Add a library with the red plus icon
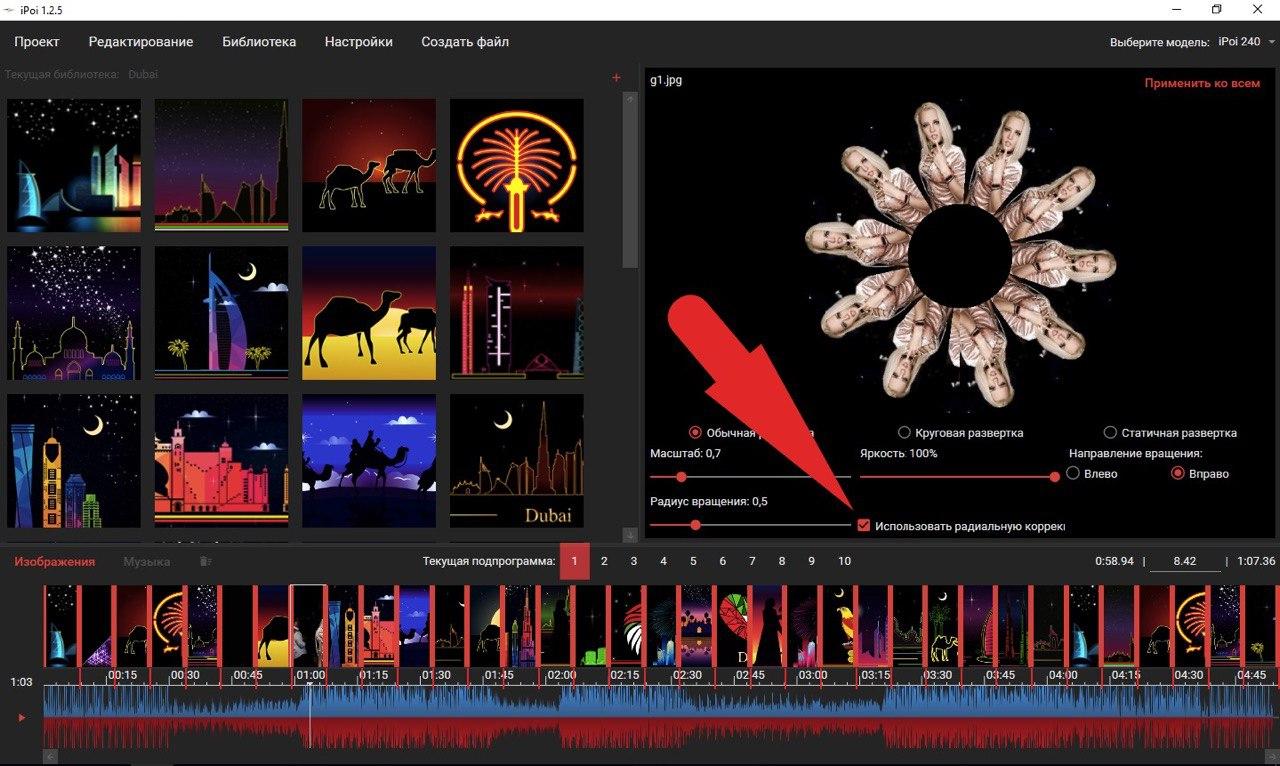Screen dimensions: 1280x766 (x=616, y=78)
